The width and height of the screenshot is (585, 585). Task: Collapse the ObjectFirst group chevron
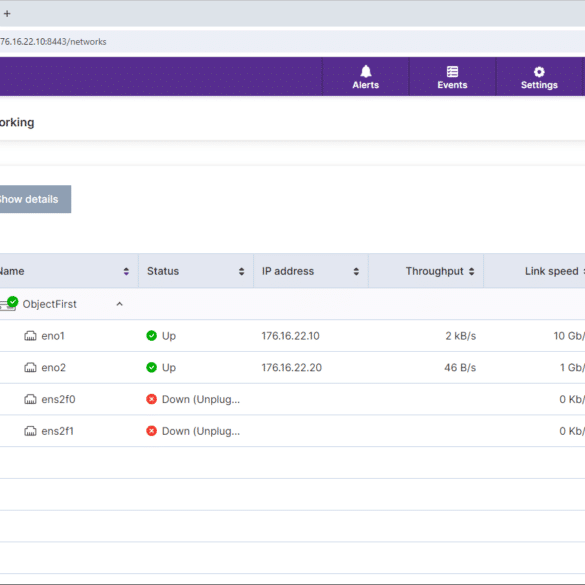(119, 304)
